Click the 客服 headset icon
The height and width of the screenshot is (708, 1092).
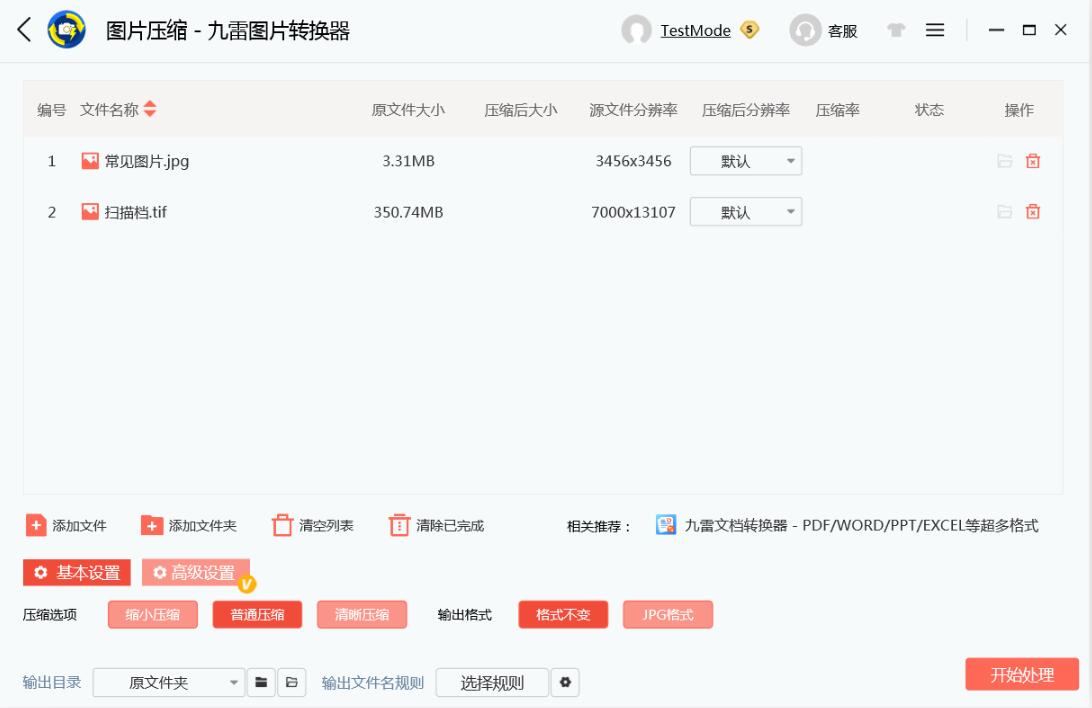pos(805,31)
